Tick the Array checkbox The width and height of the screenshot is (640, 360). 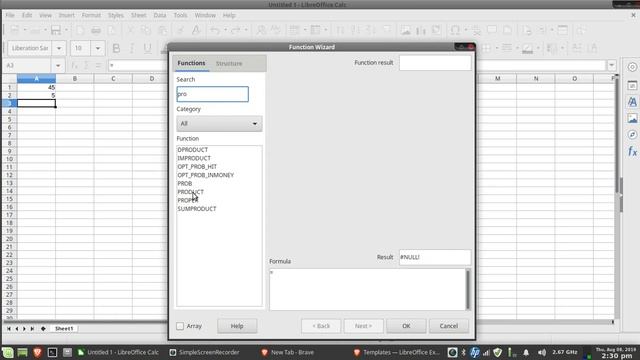coord(180,326)
